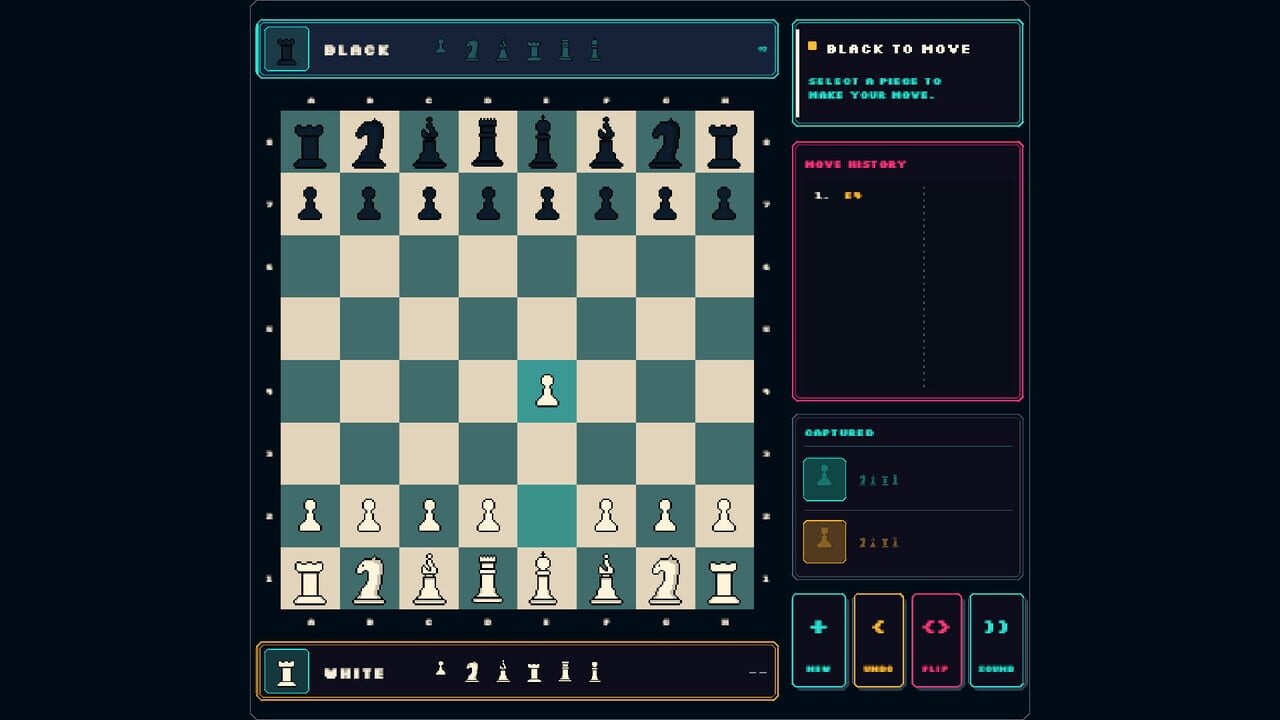Pick the black pawn on c7
The width and height of the screenshot is (1280, 720).
(x=429, y=204)
